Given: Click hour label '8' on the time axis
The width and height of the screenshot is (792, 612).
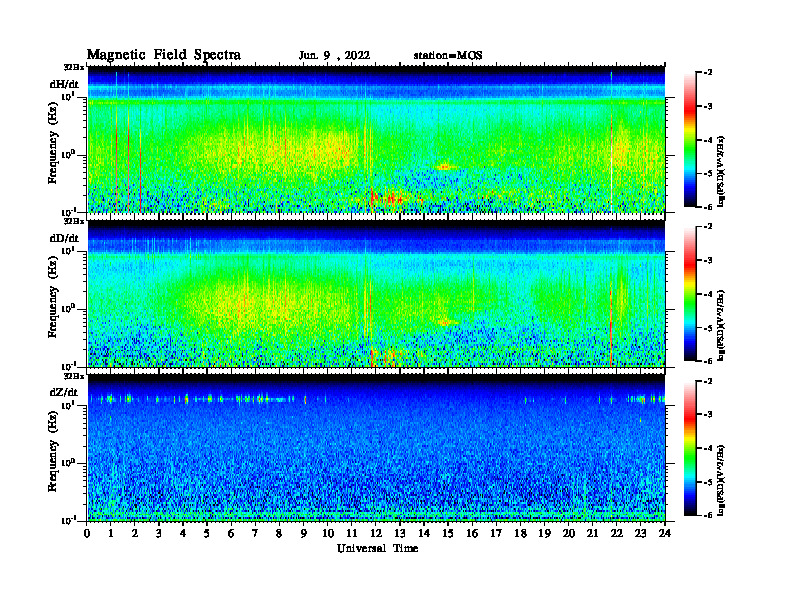Looking at the screenshot, I should 279,533.
